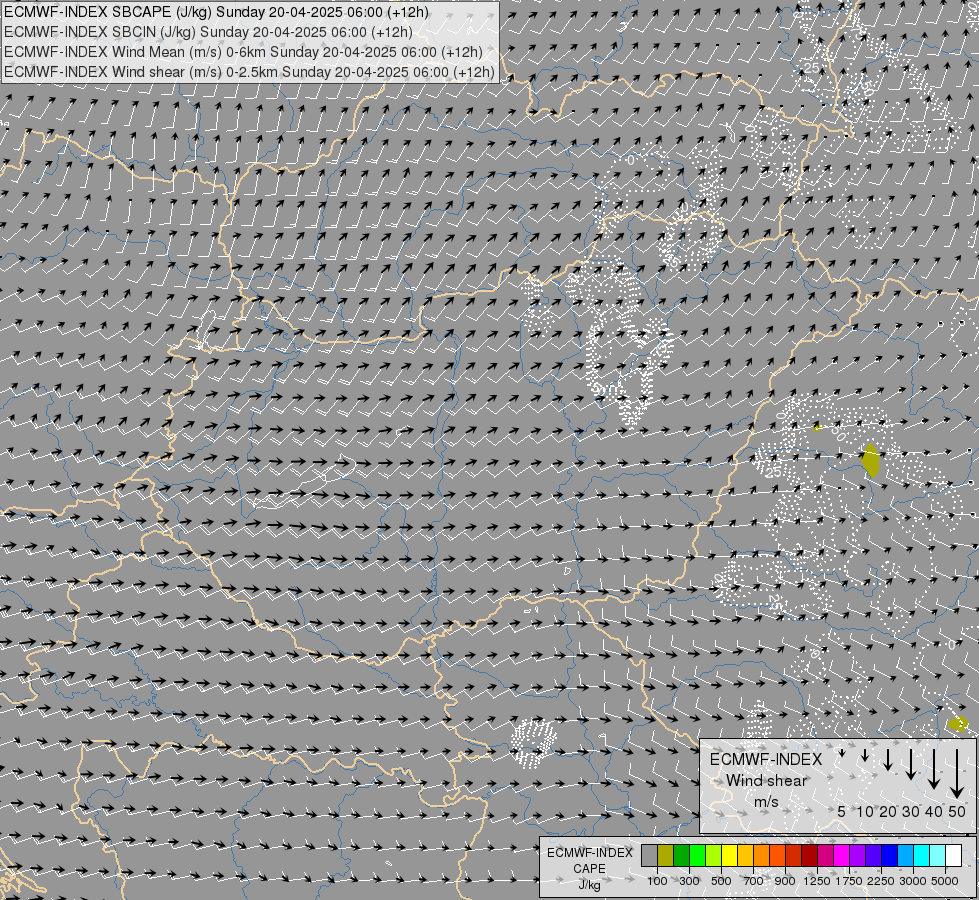This screenshot has height=900, width=979.
Task: Click the 500 value on CAPE scale
Action: pyautogui.click(x=721, y=881)
